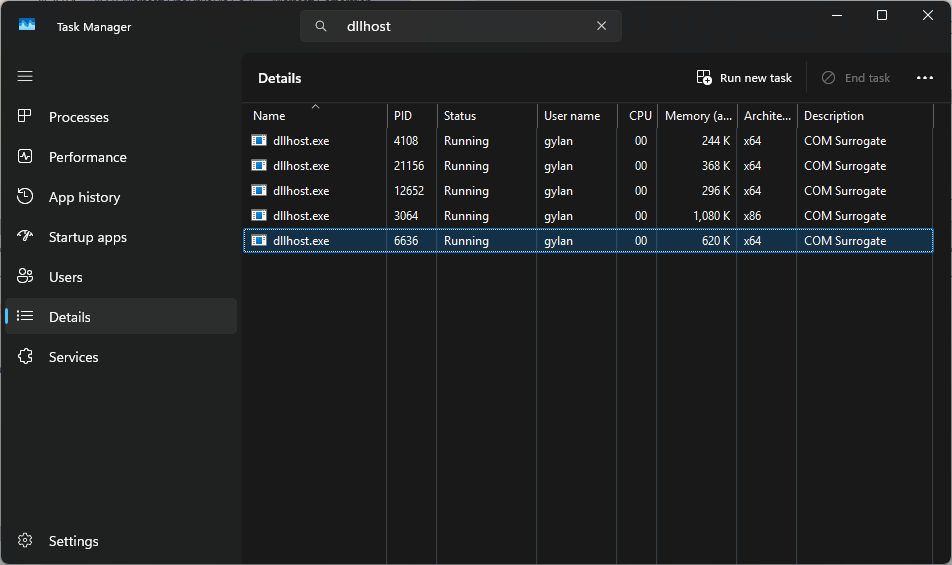Click the Services puzzle icon
The width and height of the screenshot is (952, 565).
[x=26, y=357]
